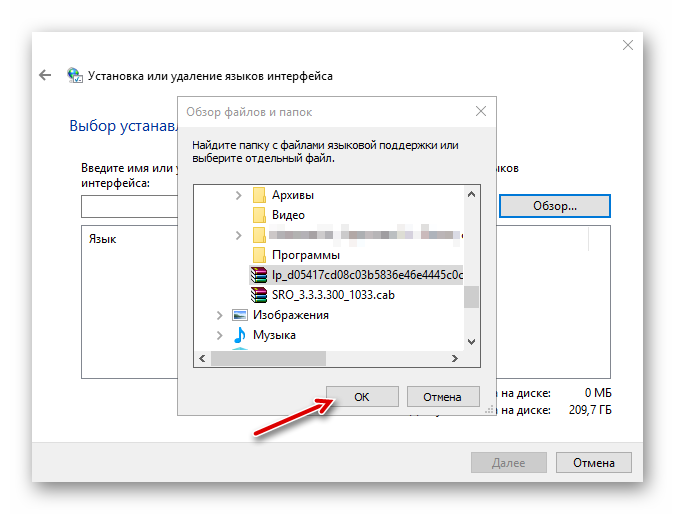The width and height of the screenshot is (675, 514).
Task: Select the Архивы folder name
Action: click(x=293, y=195)
